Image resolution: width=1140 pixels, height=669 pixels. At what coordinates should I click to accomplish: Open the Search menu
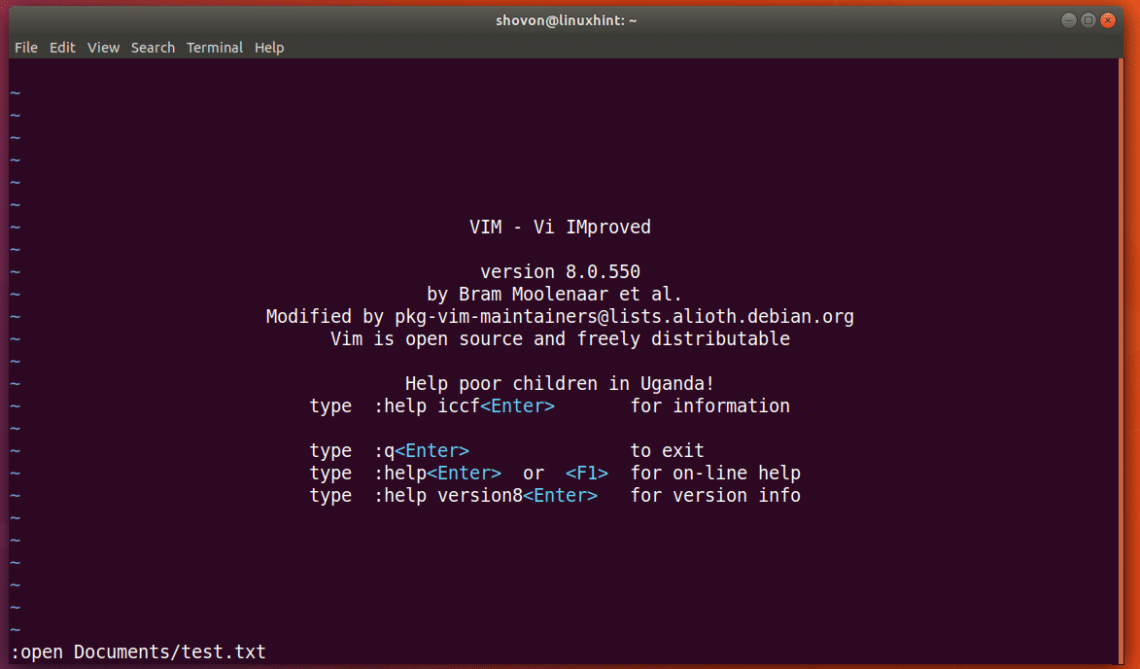(x=153, y=47)
